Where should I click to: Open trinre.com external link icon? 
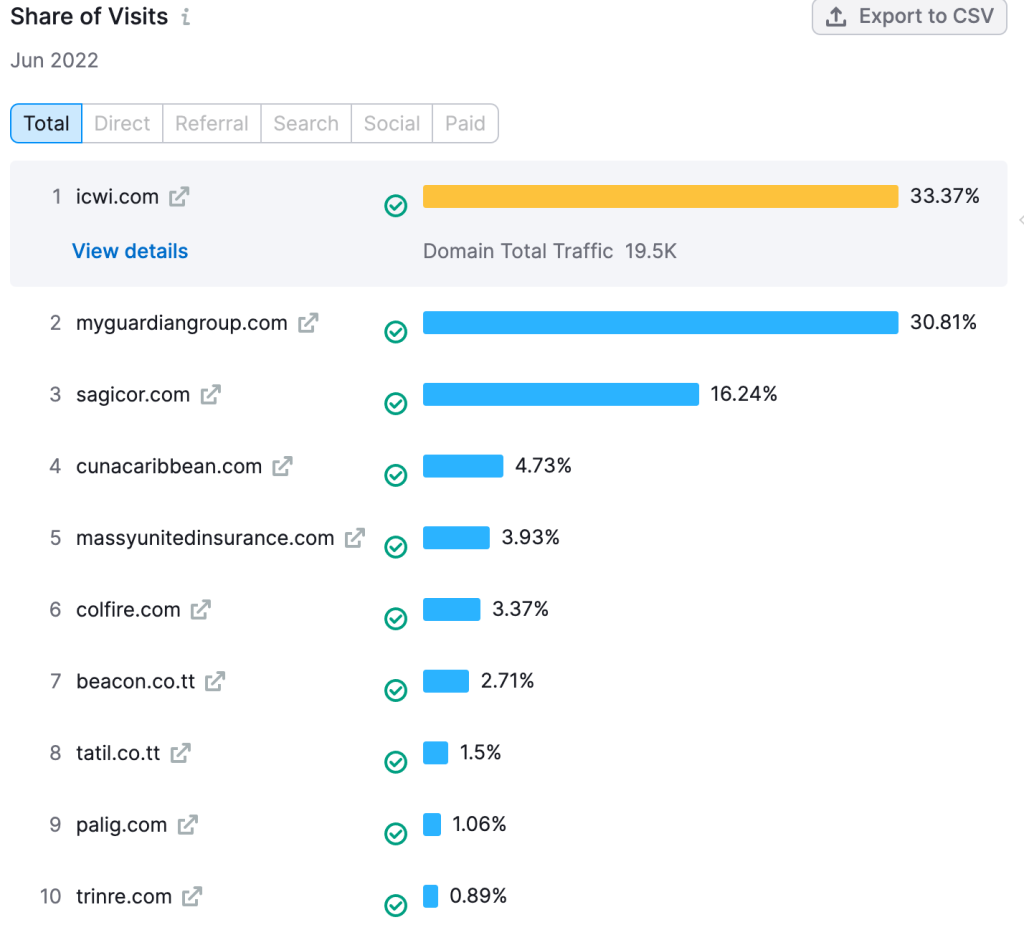click(192, 897)
